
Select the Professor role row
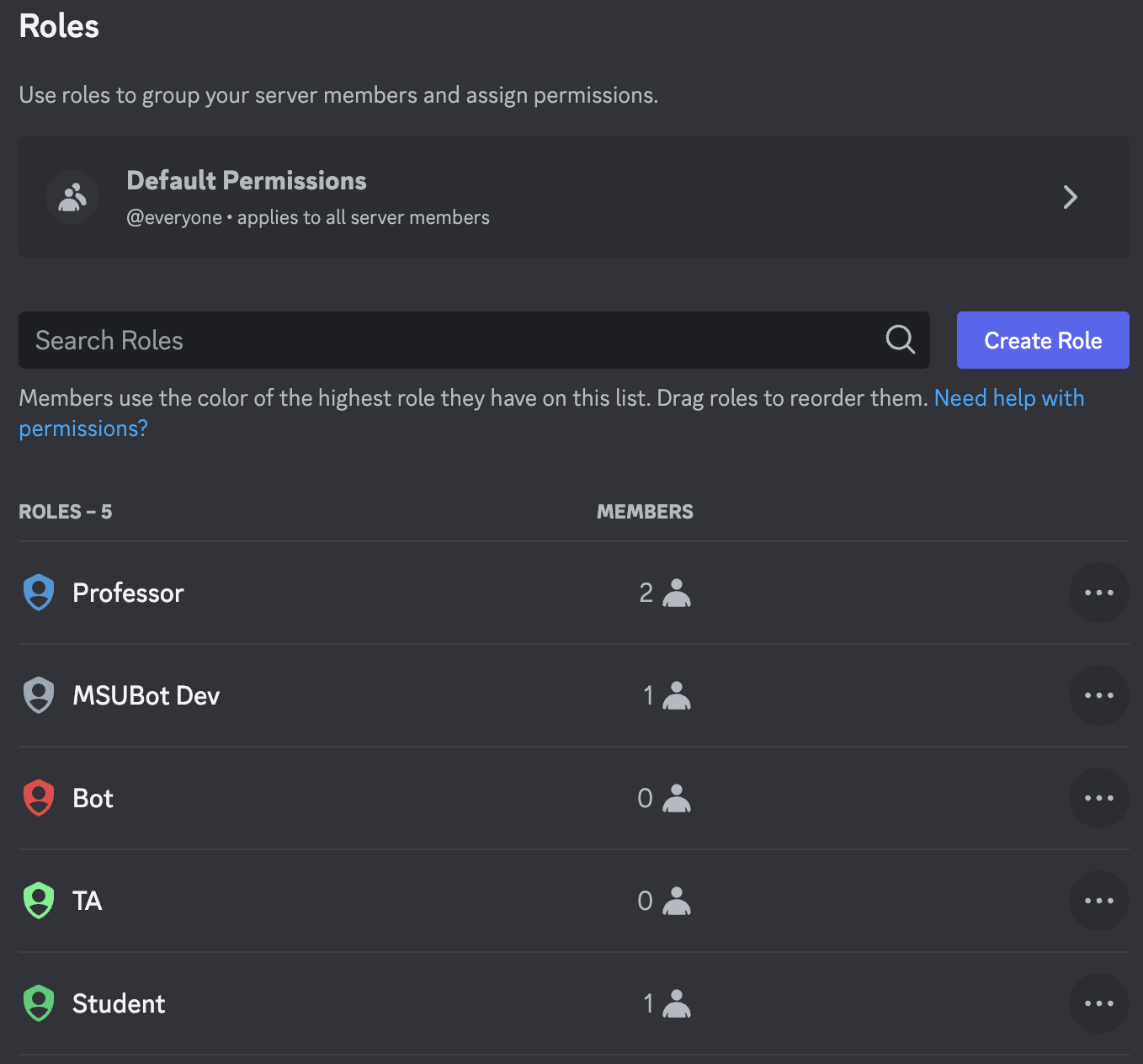point(337,593)
